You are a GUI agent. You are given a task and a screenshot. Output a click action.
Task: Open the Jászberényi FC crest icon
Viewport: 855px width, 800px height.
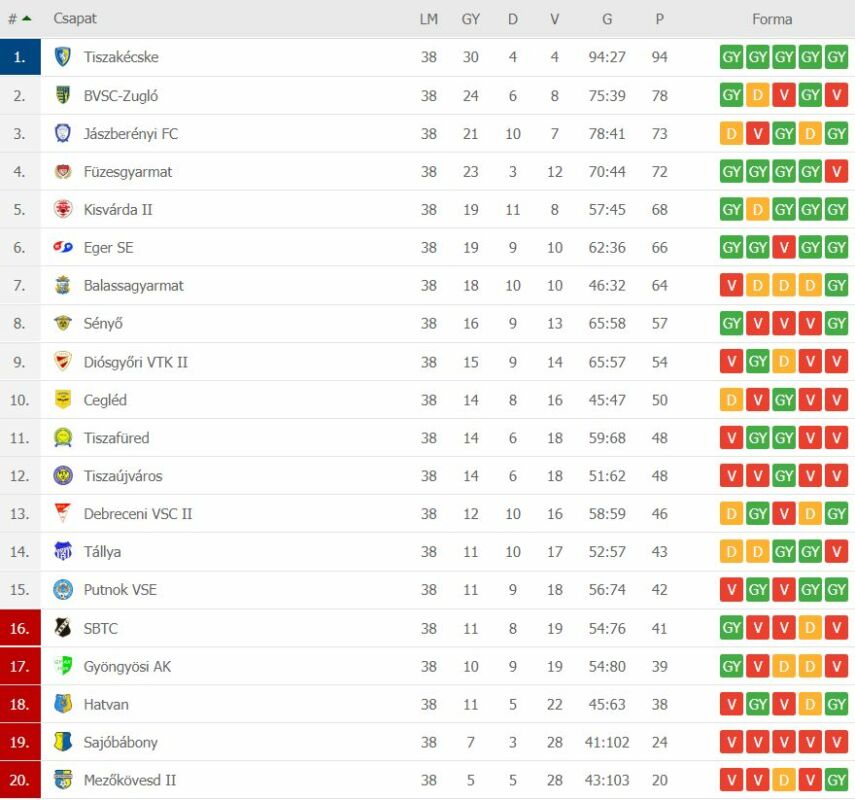pos(63,134)
